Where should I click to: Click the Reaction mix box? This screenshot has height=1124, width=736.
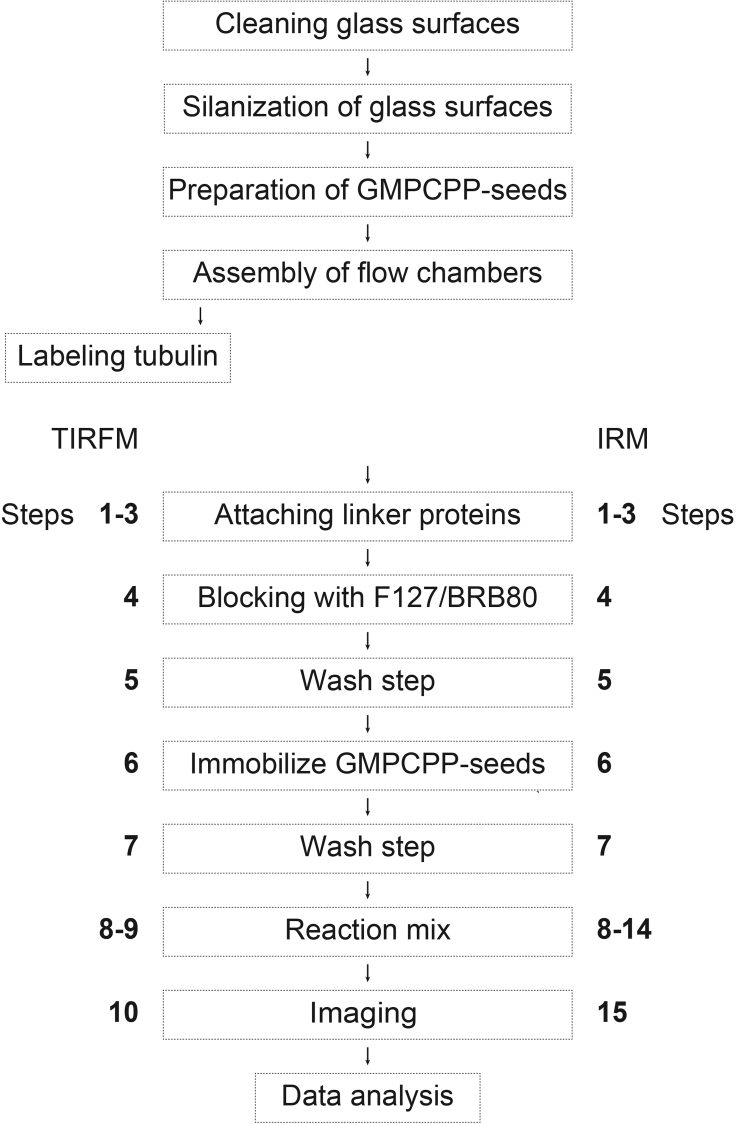point(368,930)
